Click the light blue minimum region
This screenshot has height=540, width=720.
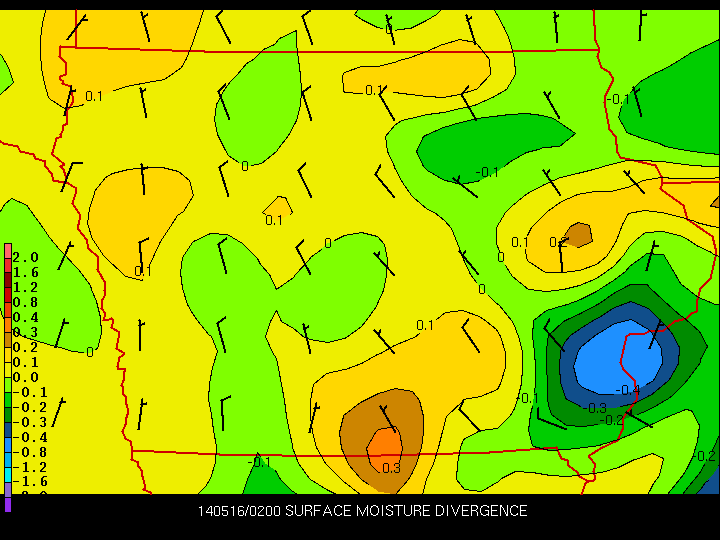pyautogui.click(x=618, y=356)
